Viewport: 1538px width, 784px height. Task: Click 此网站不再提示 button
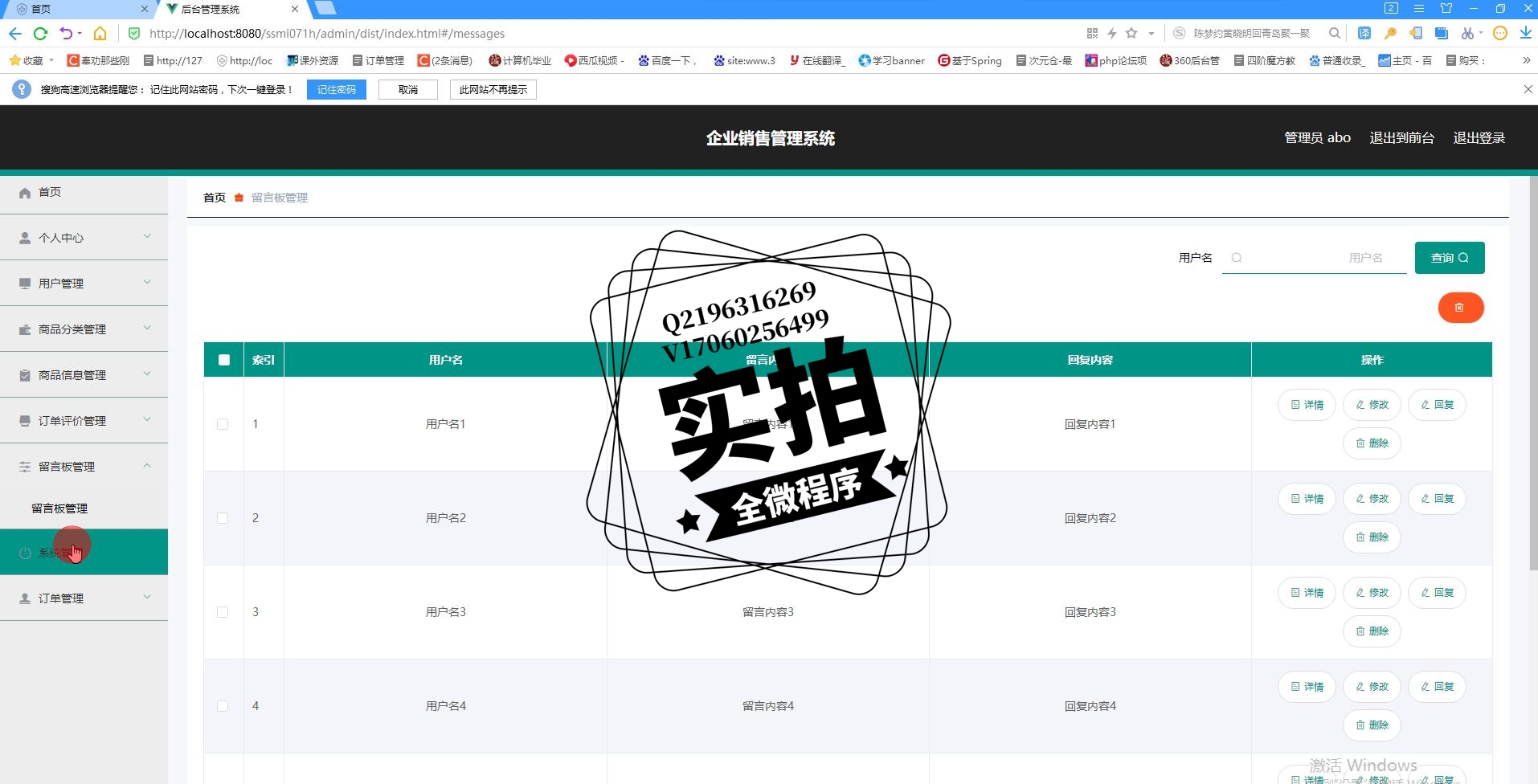click(x=493, y=89)
